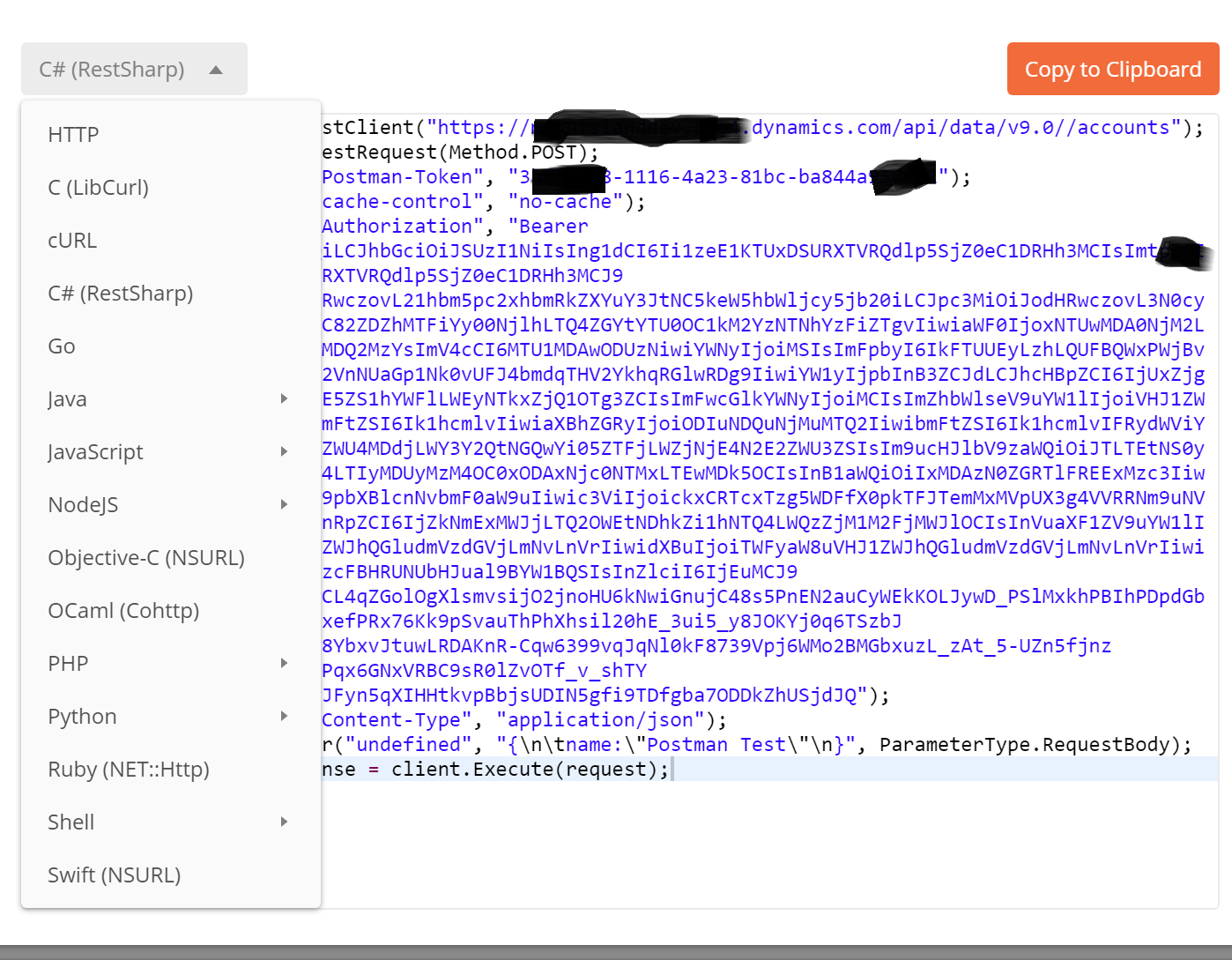Expand the Java submenu chevron
The width and height of the screenshot is (1232, 960).
284,398
